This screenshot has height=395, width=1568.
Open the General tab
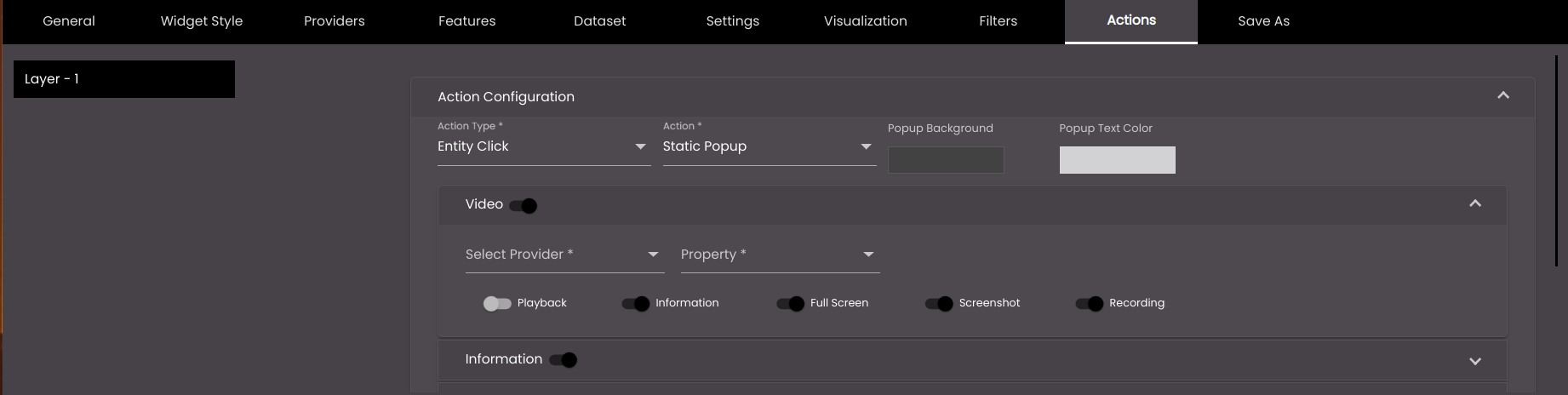[69, 21]
